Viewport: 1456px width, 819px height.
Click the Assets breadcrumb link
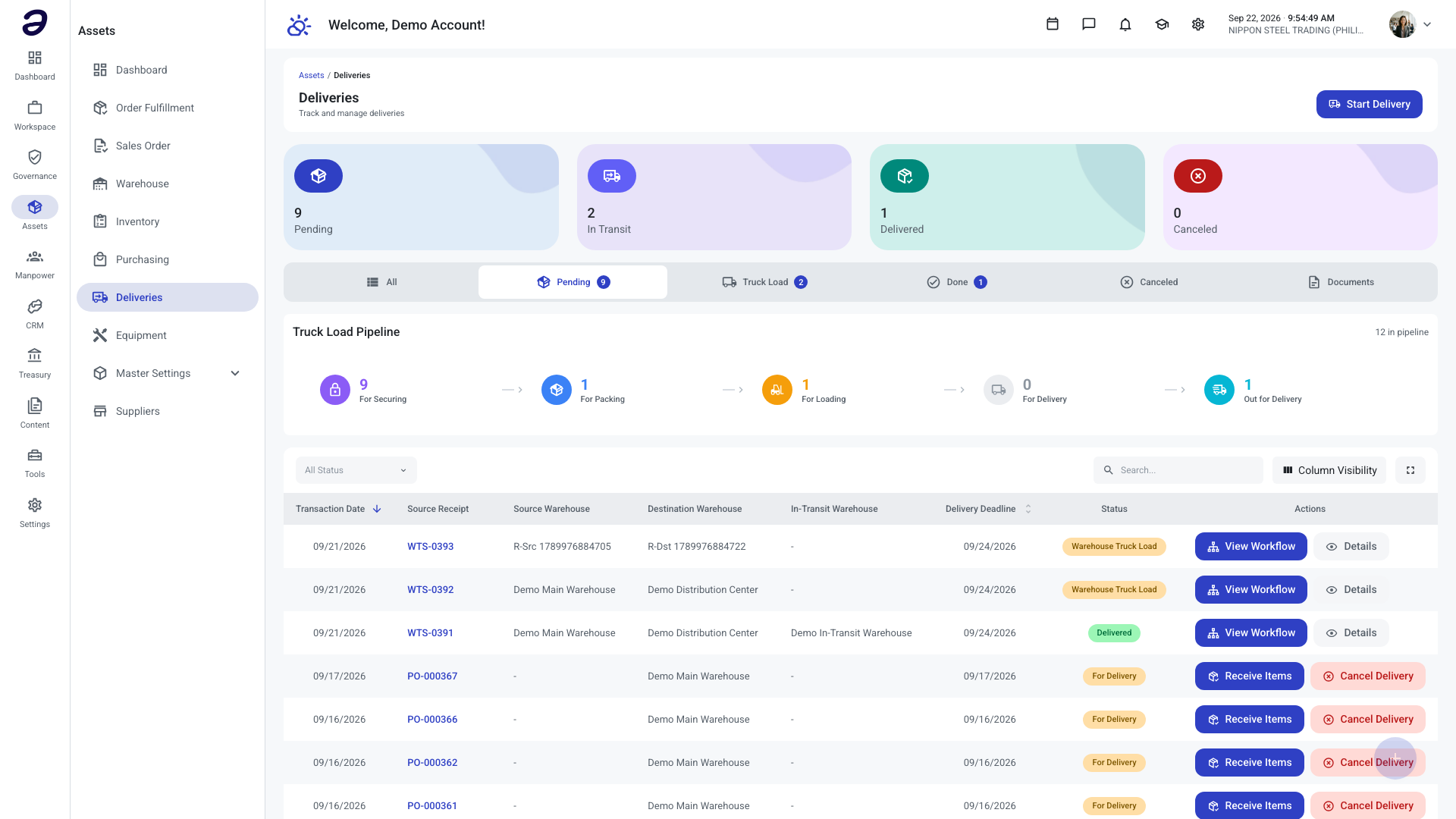click(x=311, y=75)
